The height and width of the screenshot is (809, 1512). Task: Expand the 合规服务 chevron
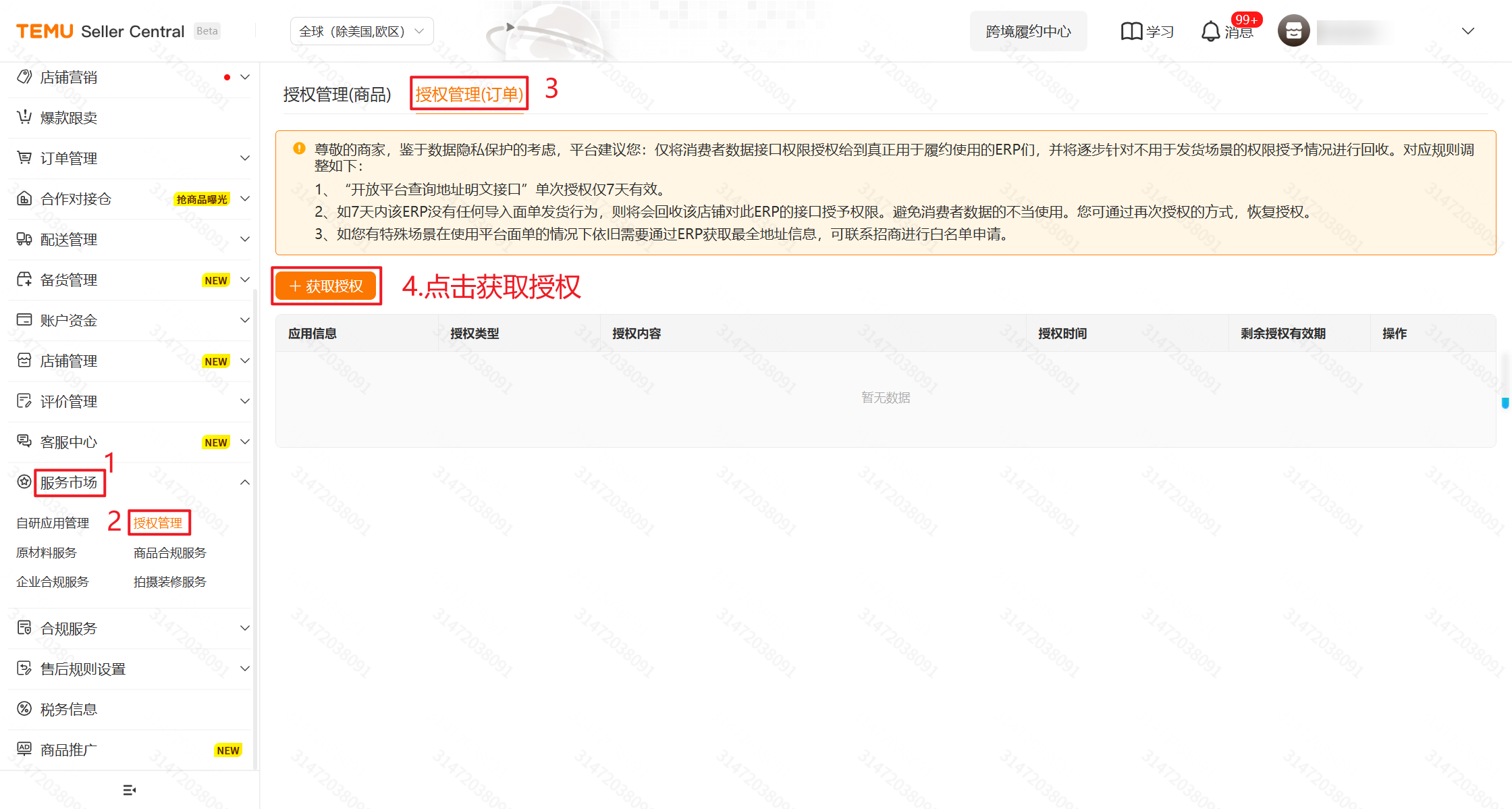point(245,628)
